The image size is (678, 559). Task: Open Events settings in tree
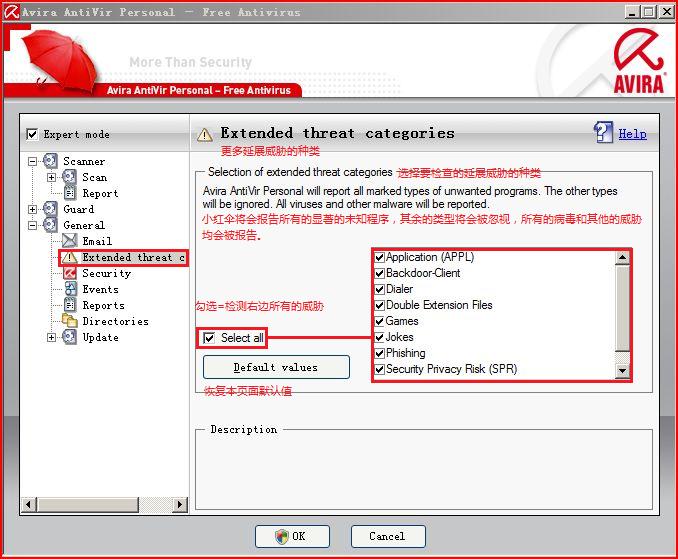click(x=100, y=289)
